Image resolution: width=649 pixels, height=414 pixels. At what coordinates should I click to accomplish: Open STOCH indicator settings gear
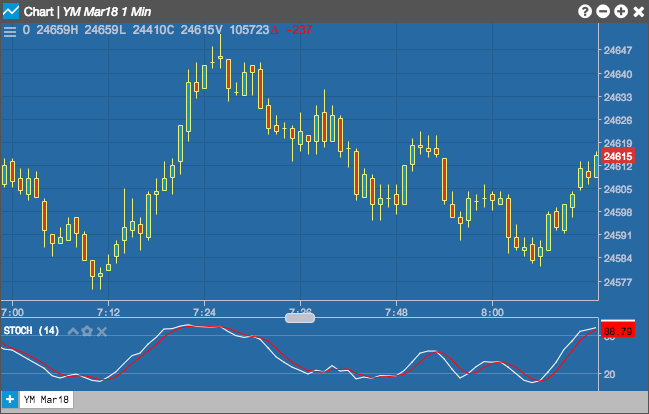tap(87, 331)
